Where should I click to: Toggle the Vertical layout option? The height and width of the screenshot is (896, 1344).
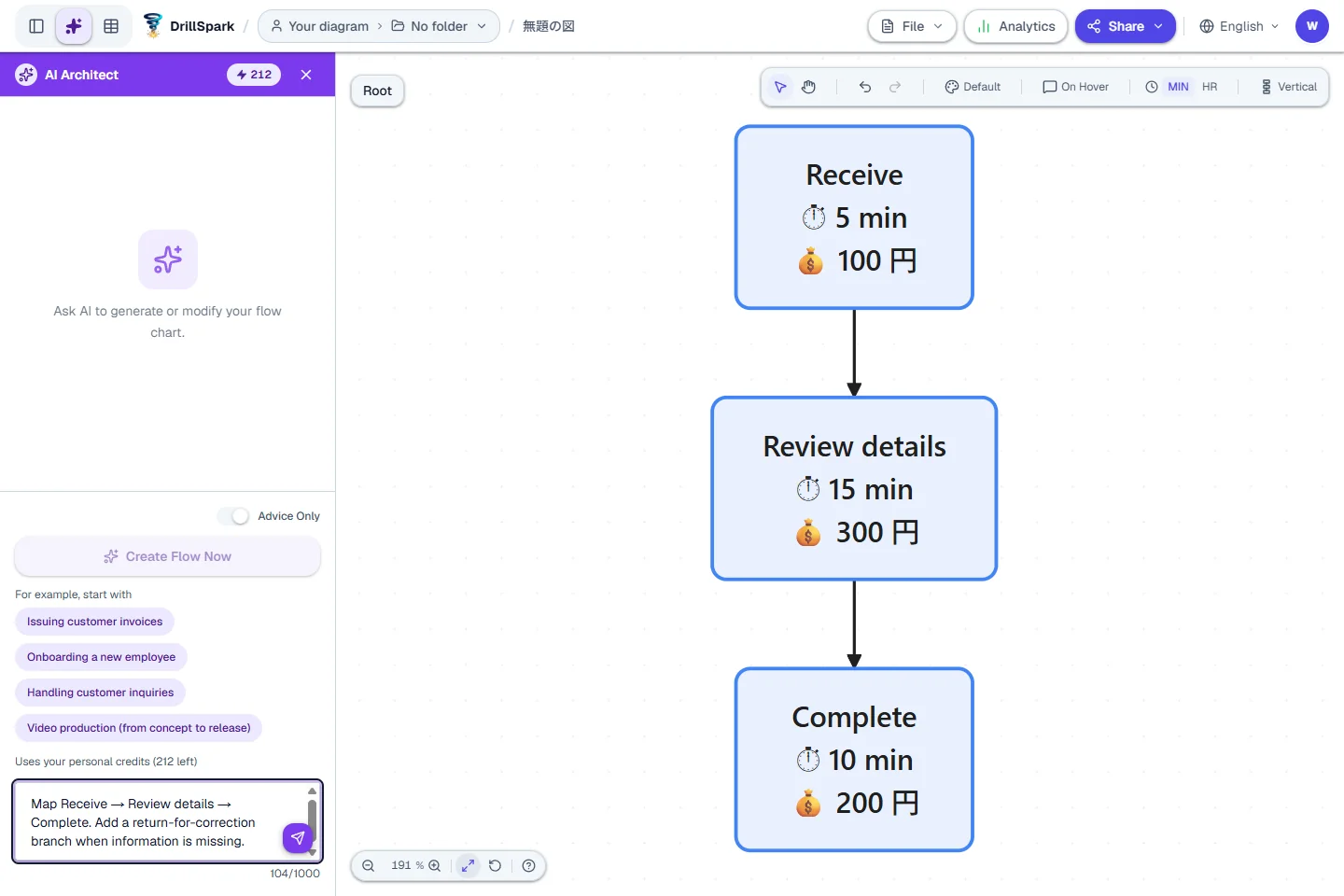(1289, 87)
